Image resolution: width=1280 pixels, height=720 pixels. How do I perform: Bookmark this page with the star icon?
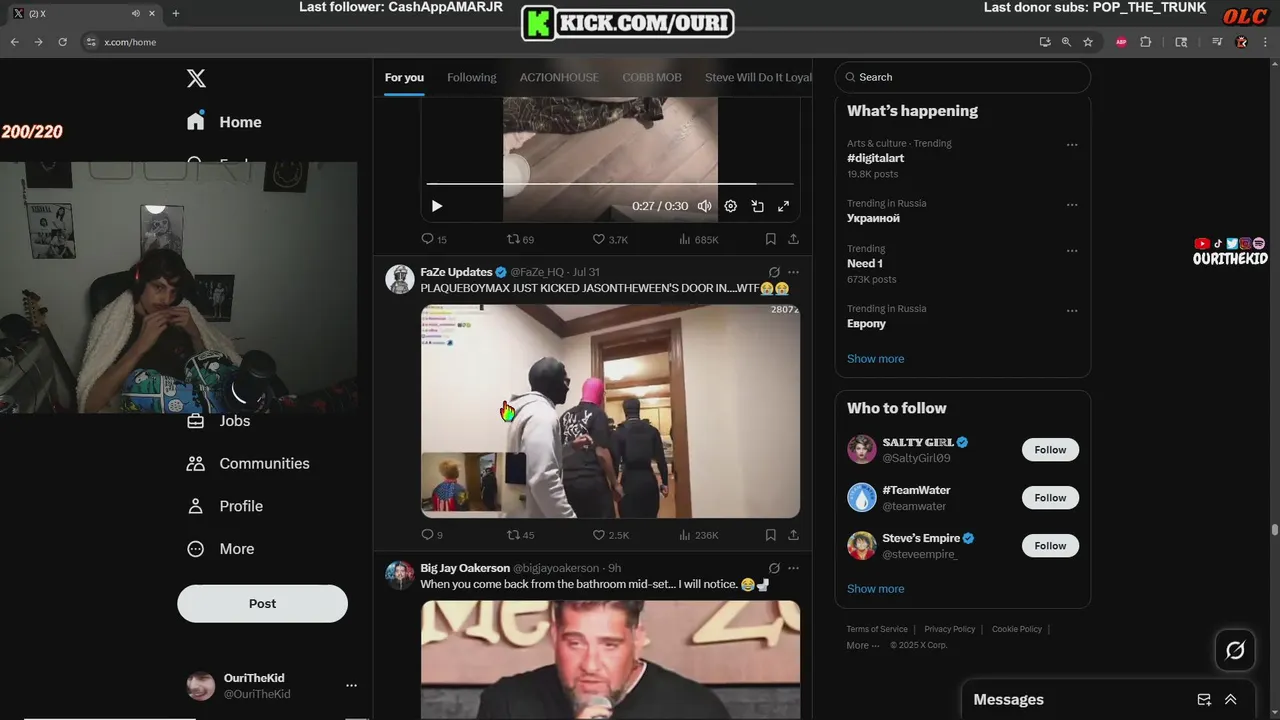1088,42
